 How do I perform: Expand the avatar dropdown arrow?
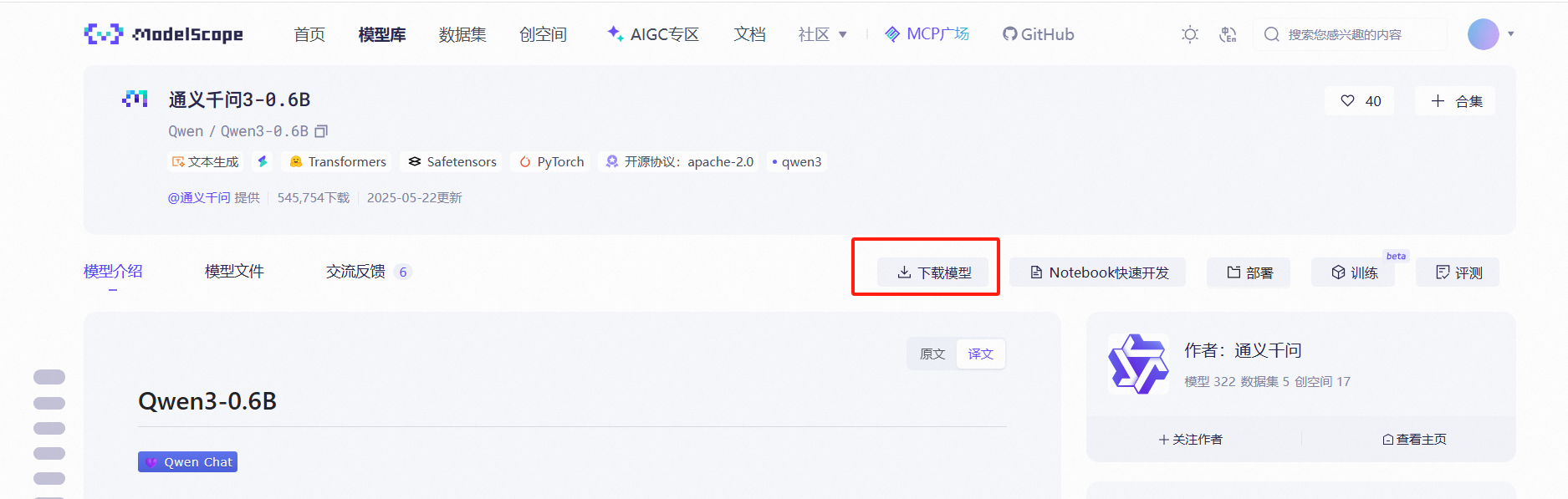click(x=1511, y=34)
